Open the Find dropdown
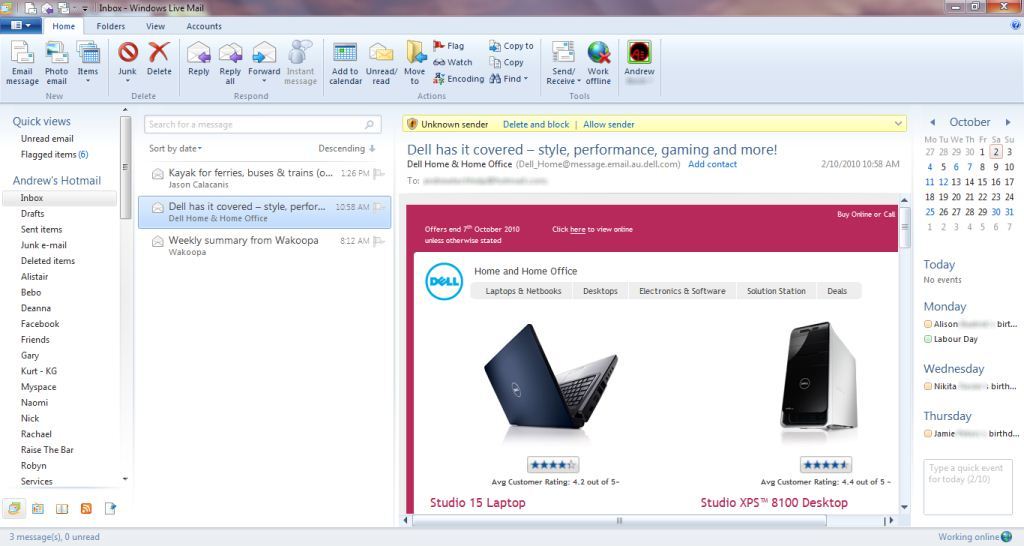The width and height of the screenshot is (1024, 546). pyautogui.click(x=509, y=78)
